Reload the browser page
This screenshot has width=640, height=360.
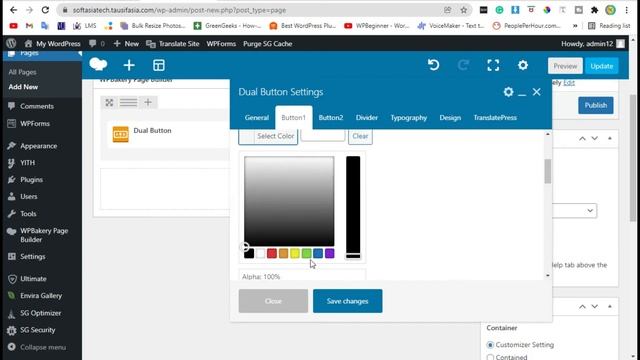point(45,10)
